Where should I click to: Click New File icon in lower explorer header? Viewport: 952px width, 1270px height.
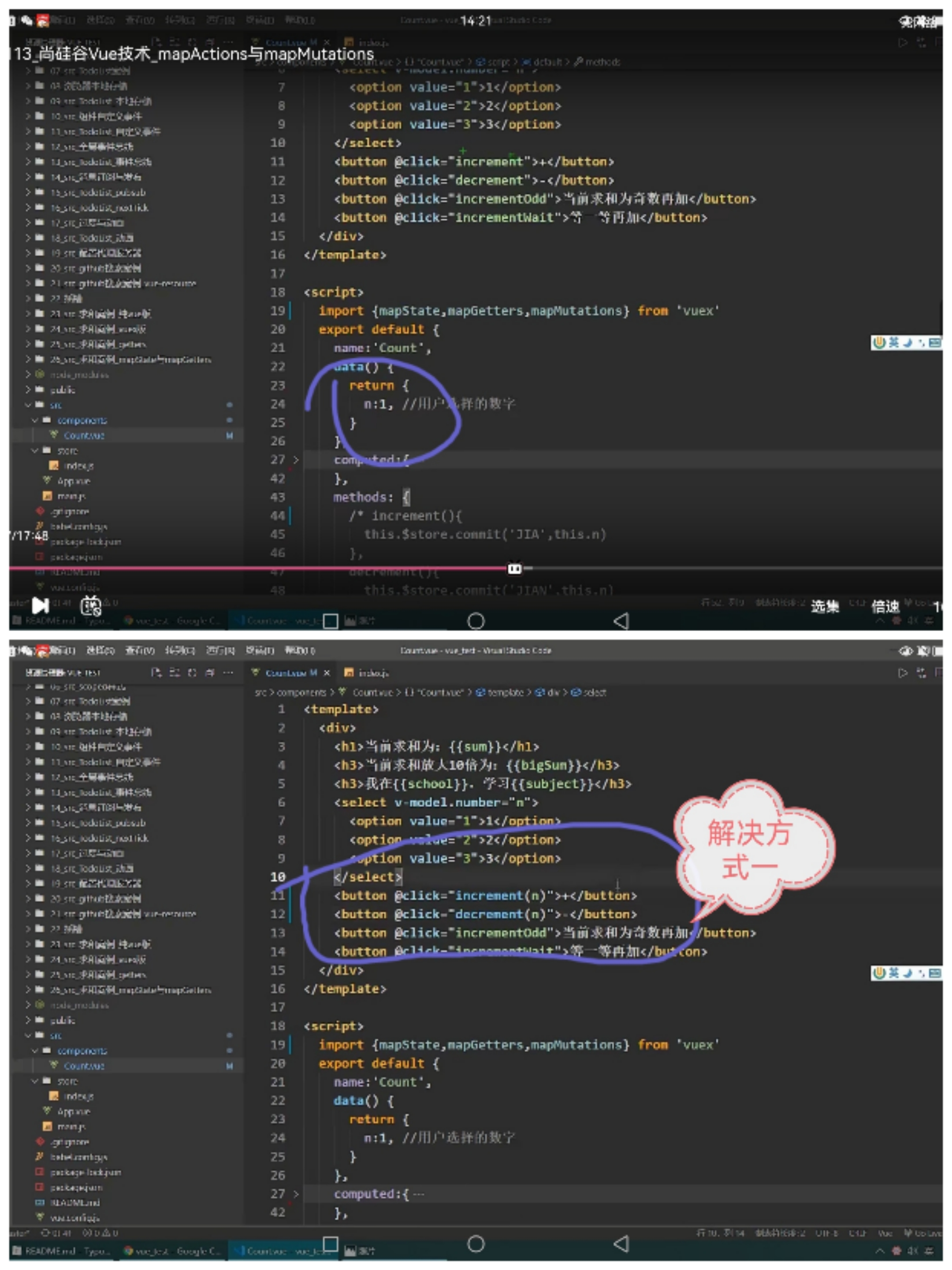[x=156, y=672]
